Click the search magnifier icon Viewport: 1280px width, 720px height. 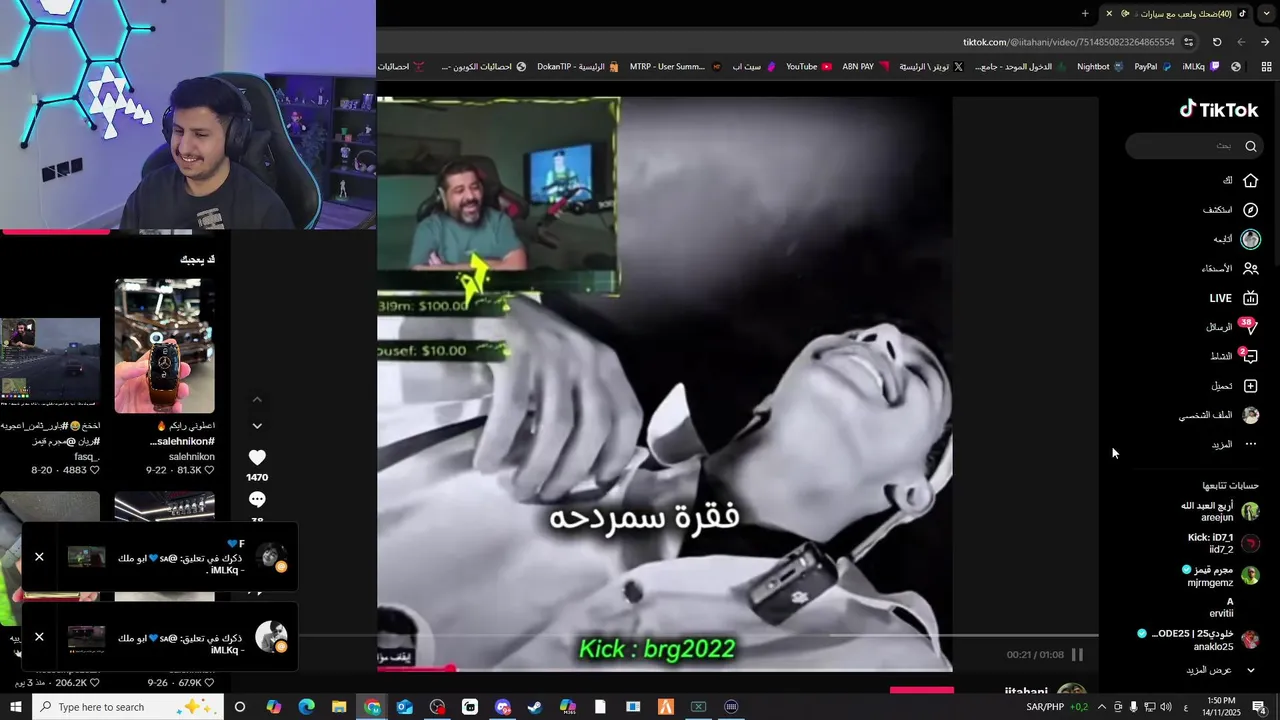click(1250, 146)
